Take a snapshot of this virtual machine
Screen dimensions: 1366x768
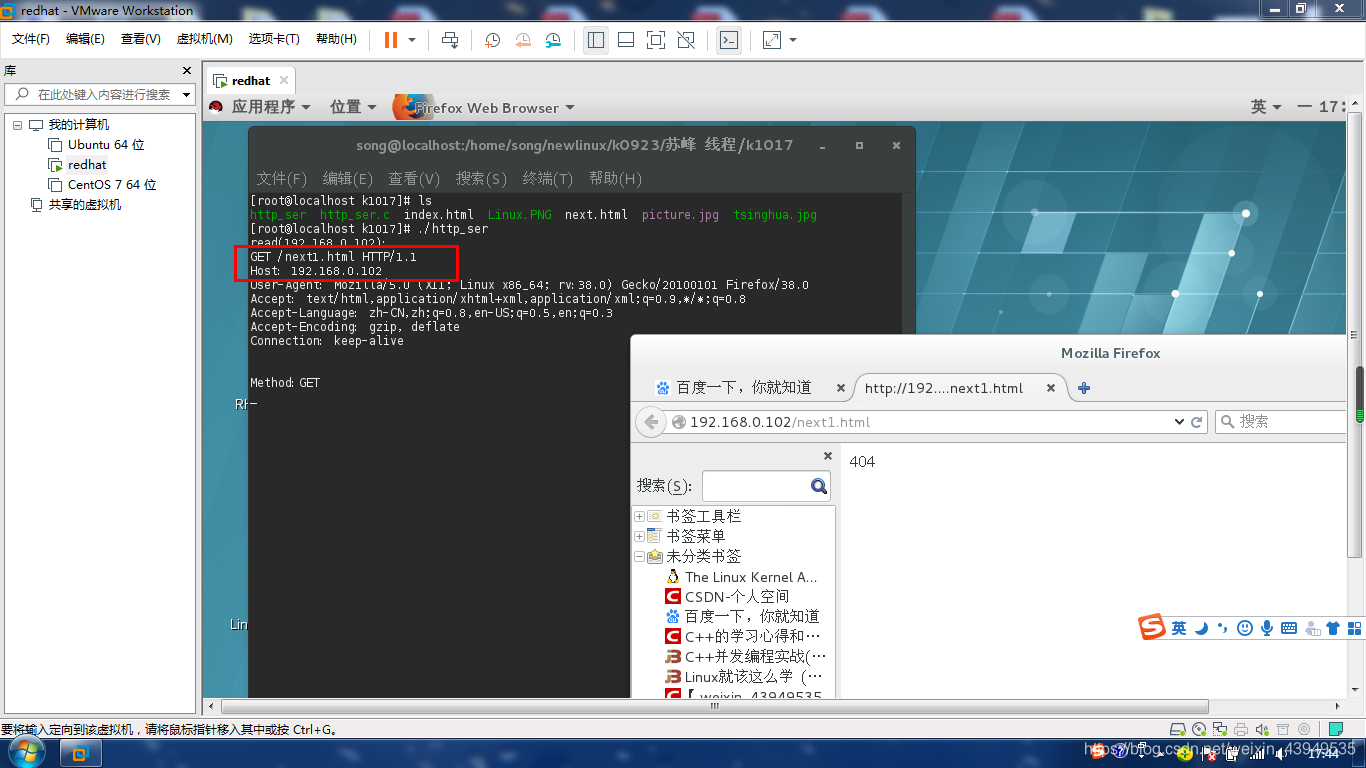click(x=492, y=40)
